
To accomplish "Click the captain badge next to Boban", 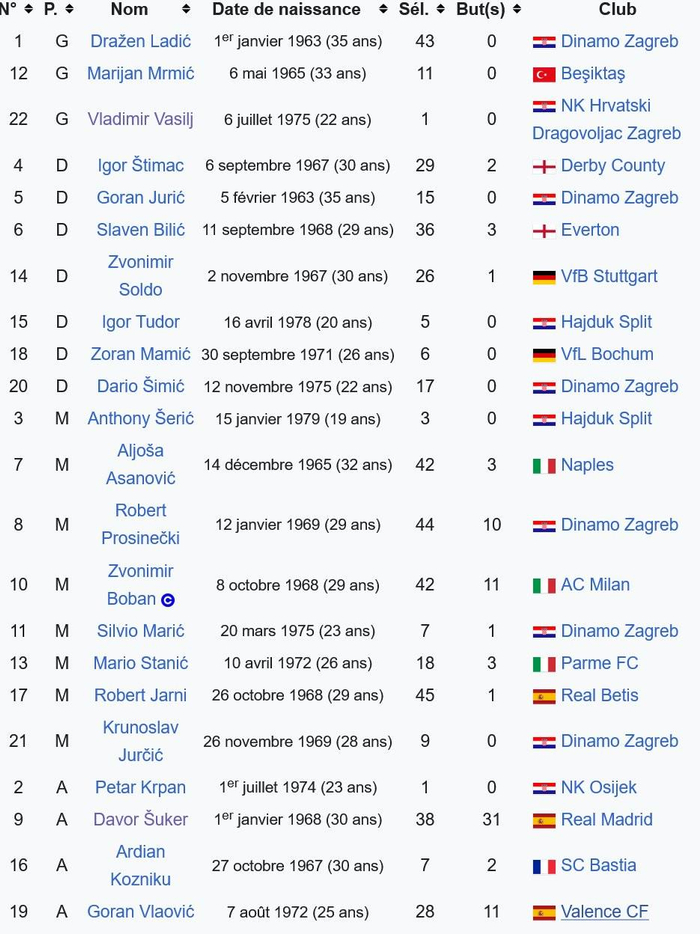I will tap(168, 600).
